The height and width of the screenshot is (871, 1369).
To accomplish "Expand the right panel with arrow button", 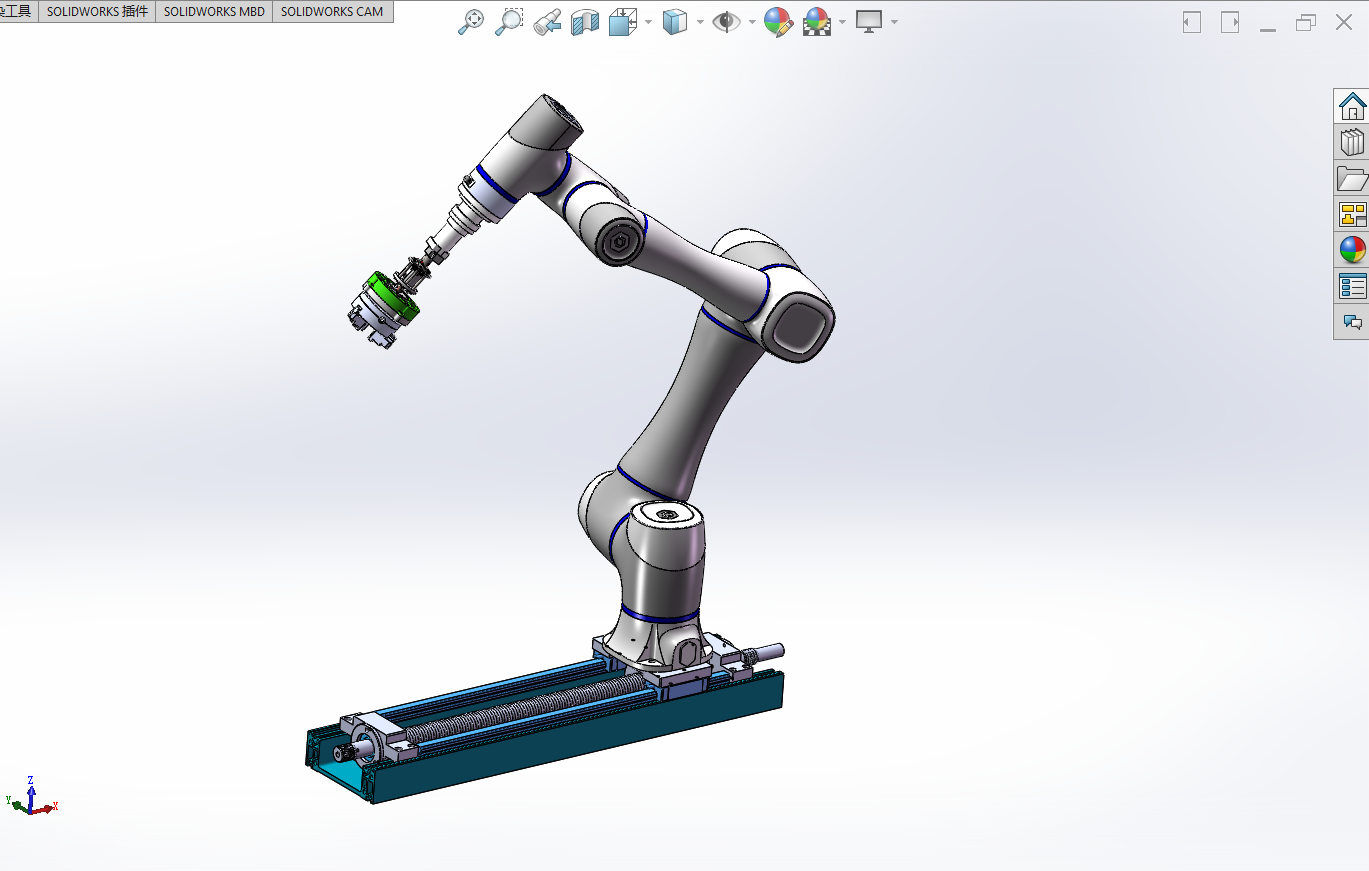I will coord(1230,22).
